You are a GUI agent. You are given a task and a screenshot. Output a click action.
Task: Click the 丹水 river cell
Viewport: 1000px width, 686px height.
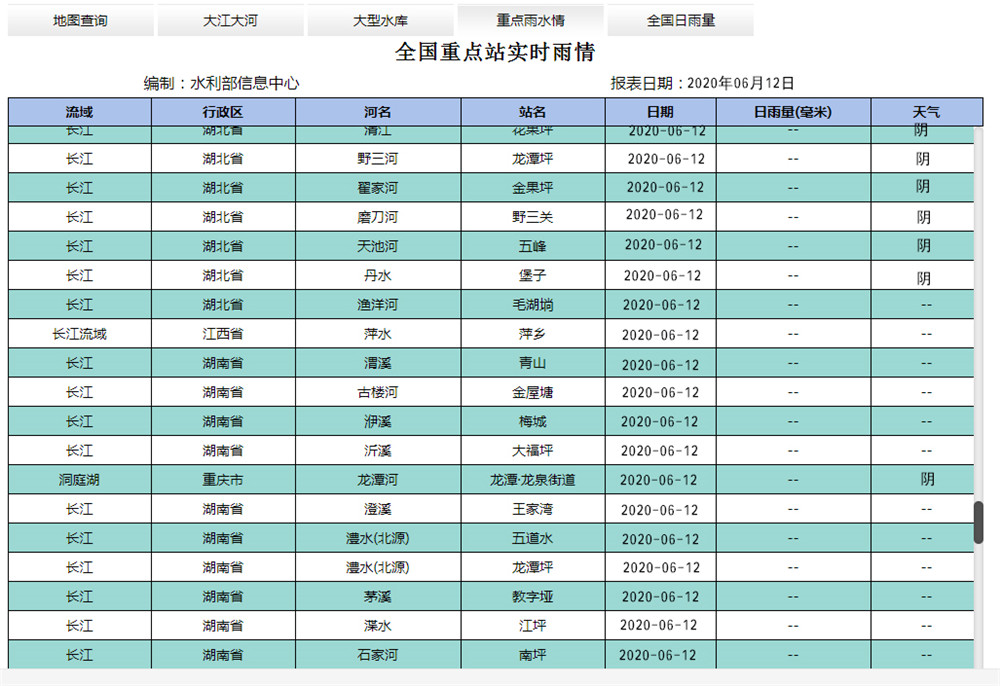(x=378, y=275)
